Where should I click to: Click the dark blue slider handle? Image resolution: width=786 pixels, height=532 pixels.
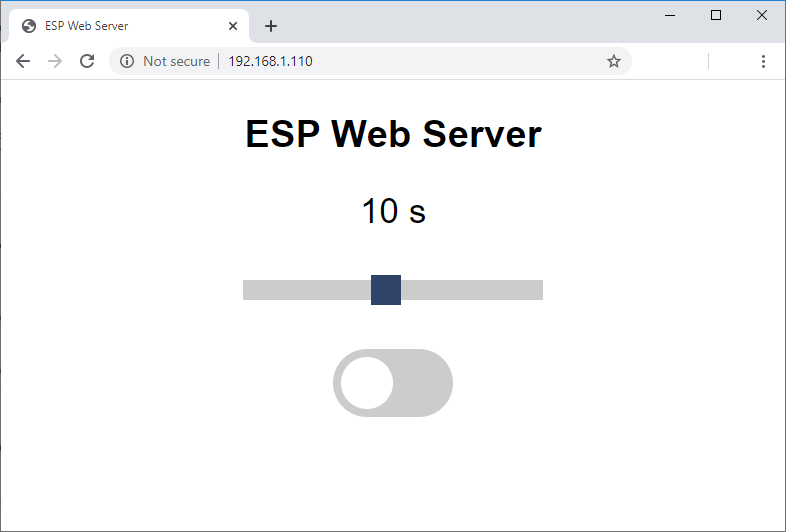[386, 290]
